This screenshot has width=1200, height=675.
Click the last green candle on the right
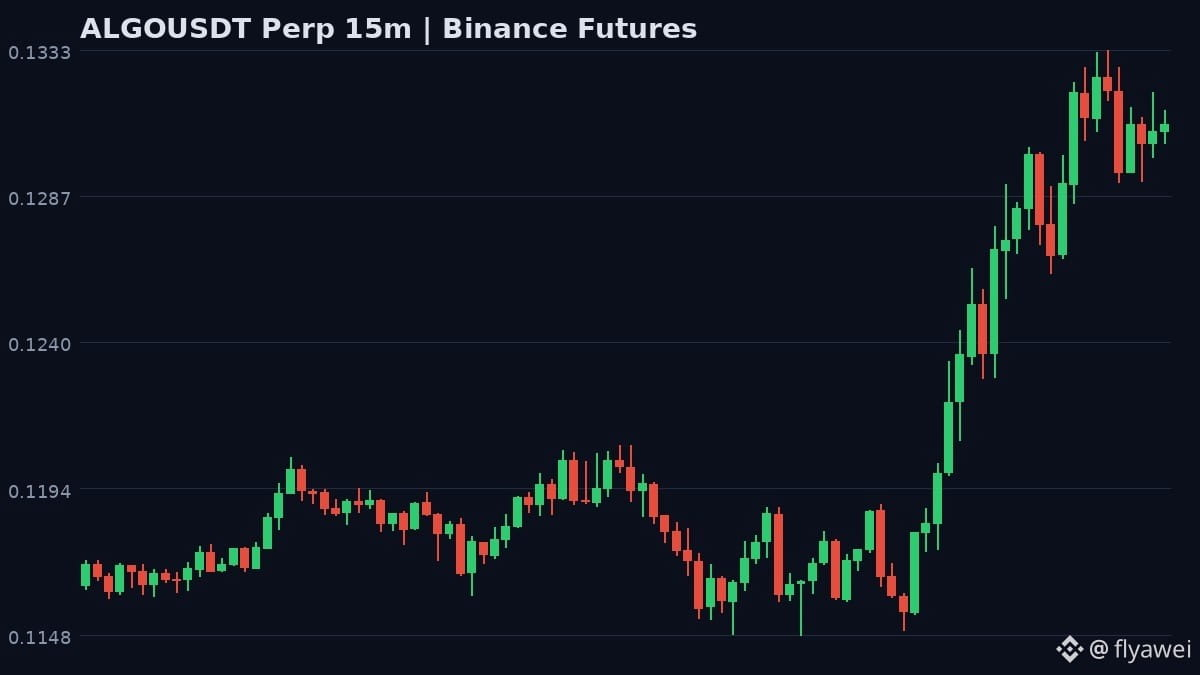(x=1164, y=128)
